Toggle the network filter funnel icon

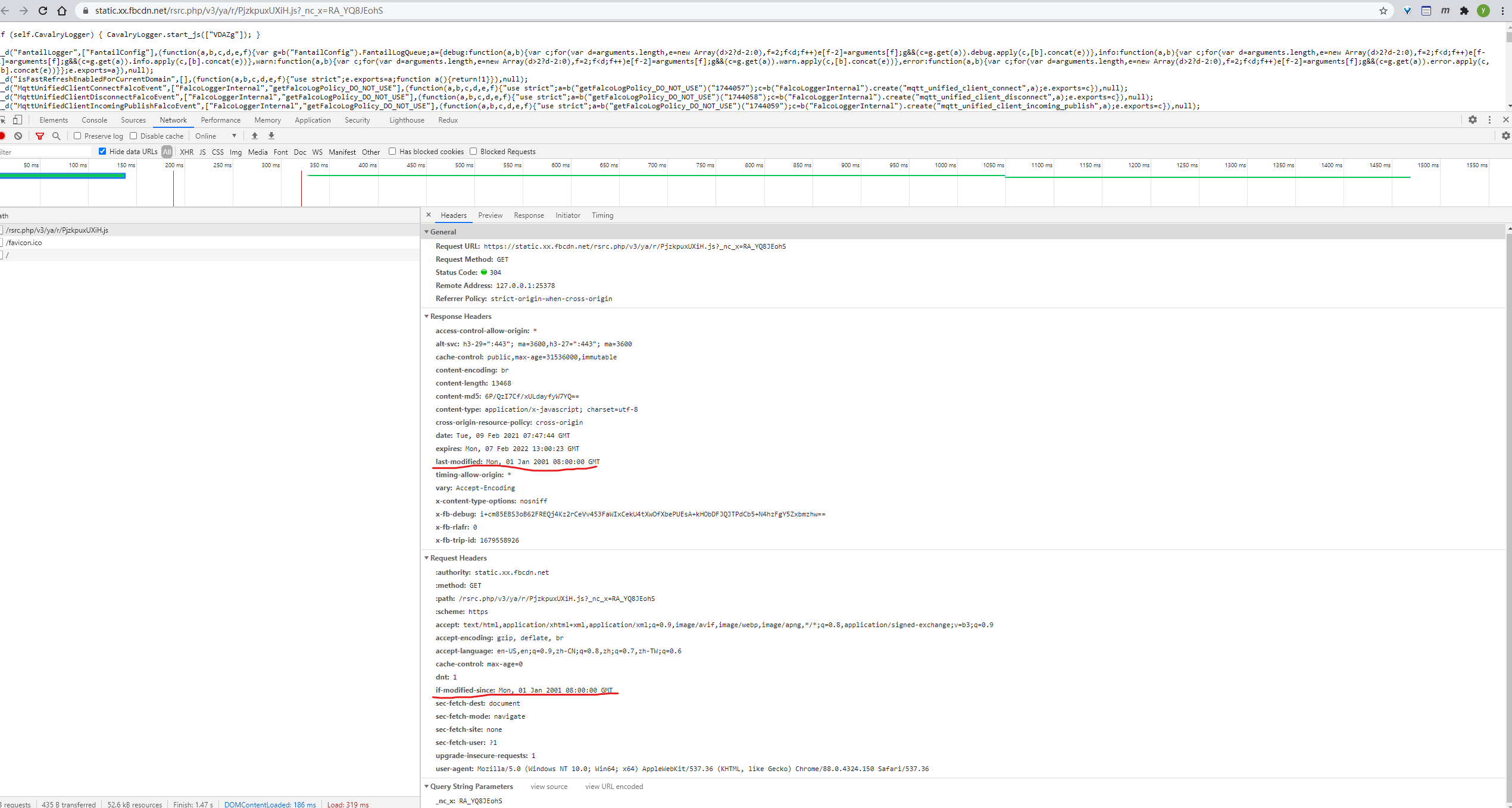(x=40, y=136)
